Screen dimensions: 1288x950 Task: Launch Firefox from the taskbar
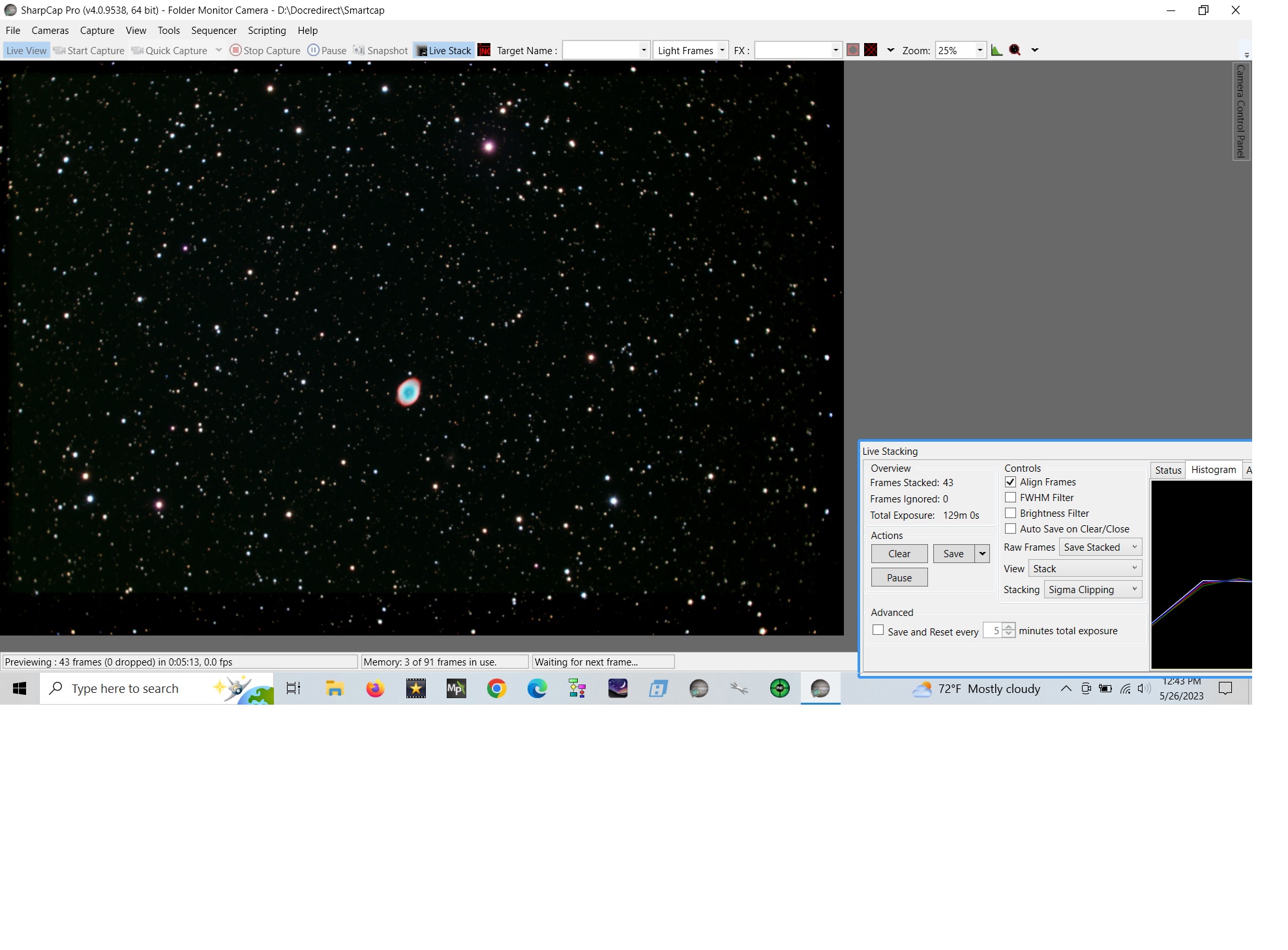point(375,688)
